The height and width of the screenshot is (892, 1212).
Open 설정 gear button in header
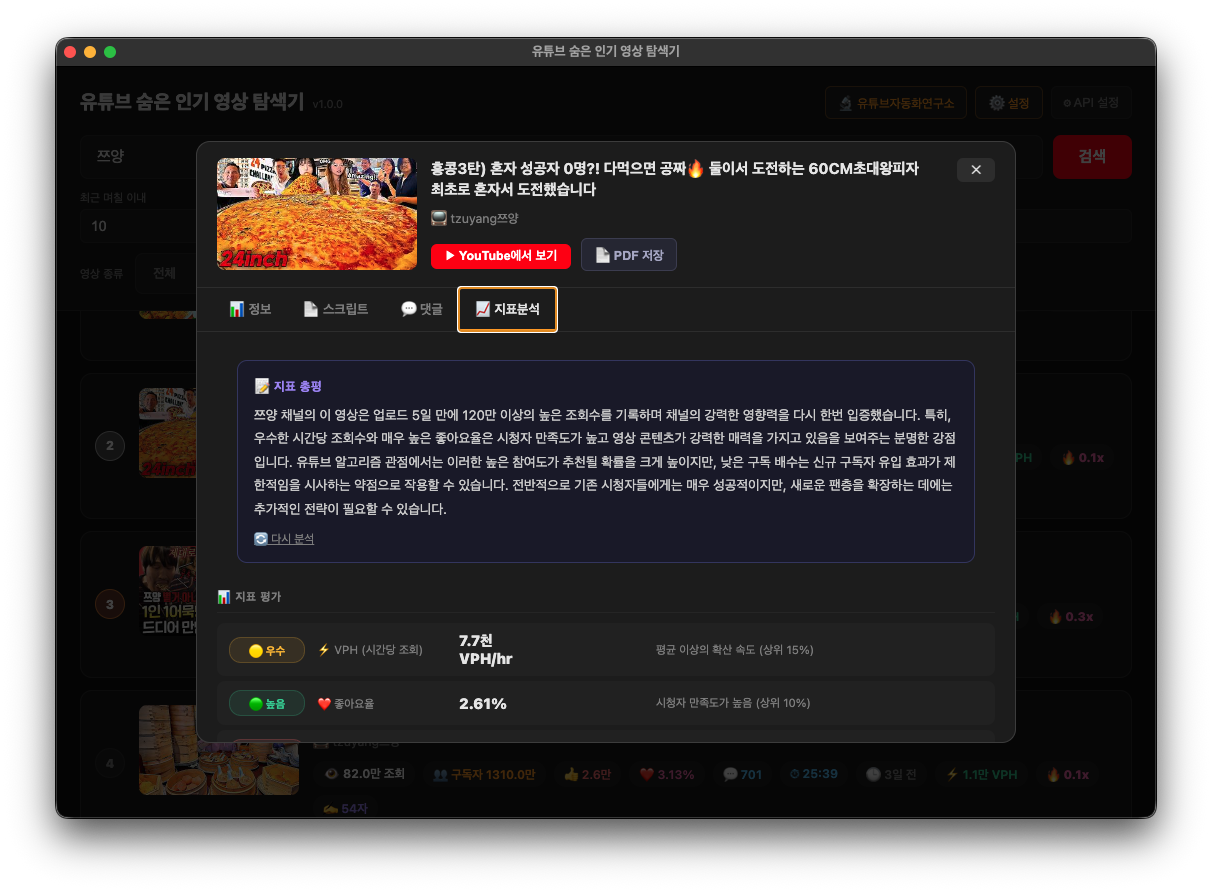[1009, 102]
